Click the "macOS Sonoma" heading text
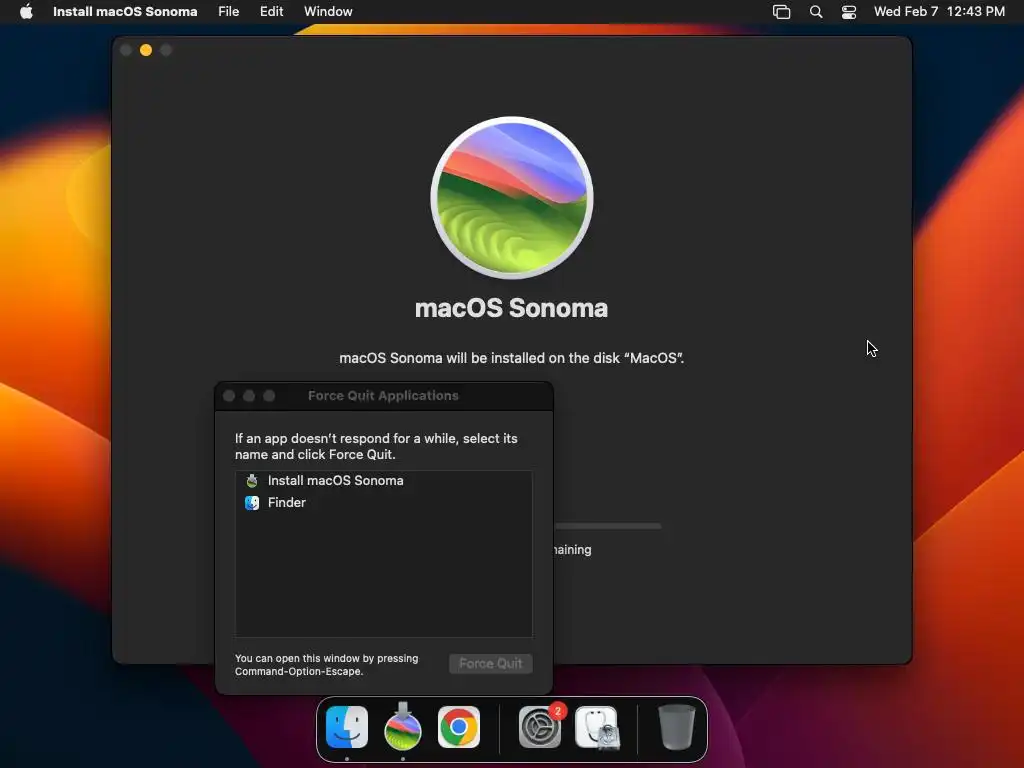Screen dimensions: 1024x768 pos(511,308)
